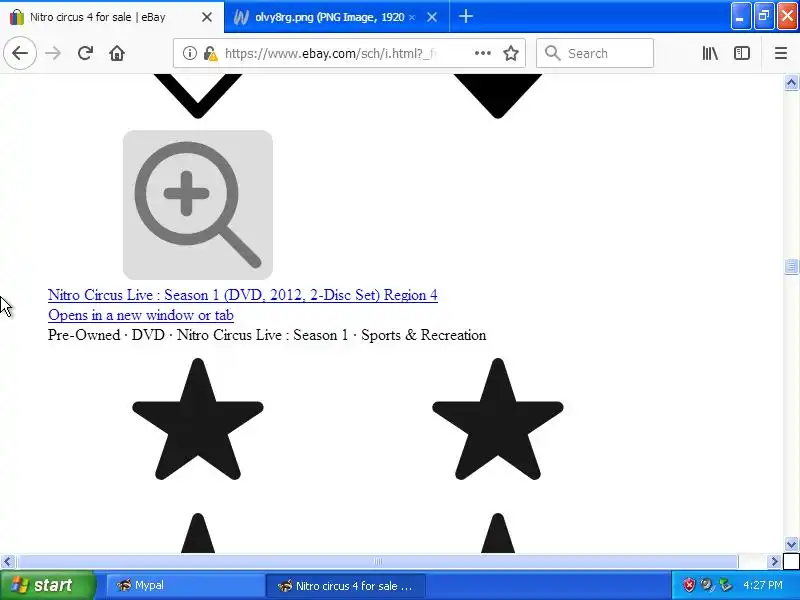Open Nitro Circus Live Season 1 DVD listing
The height and width of the screenshot is (600, 800).
(x=243, y=295)
